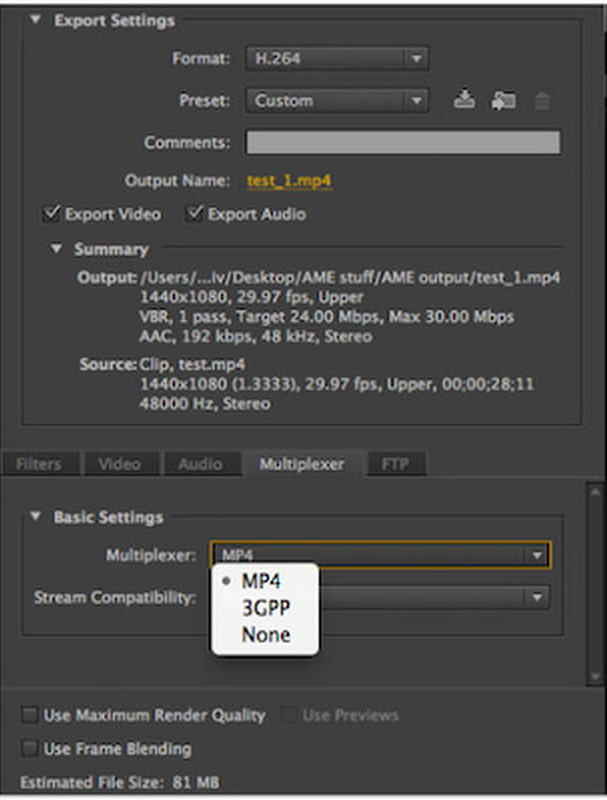Viewport: 607px width, 800px height.
Task: Click the Save Preset icon
Action: coord(463,100)
